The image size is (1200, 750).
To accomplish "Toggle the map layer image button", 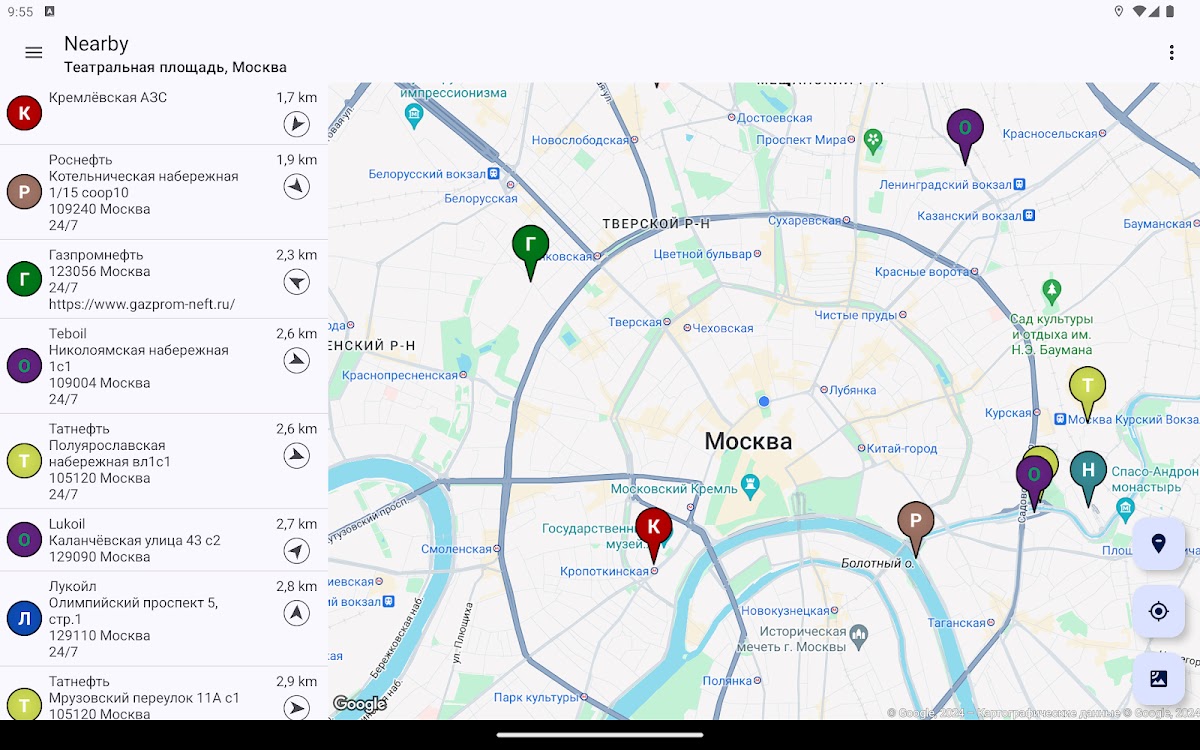I will coord(1158,679).
